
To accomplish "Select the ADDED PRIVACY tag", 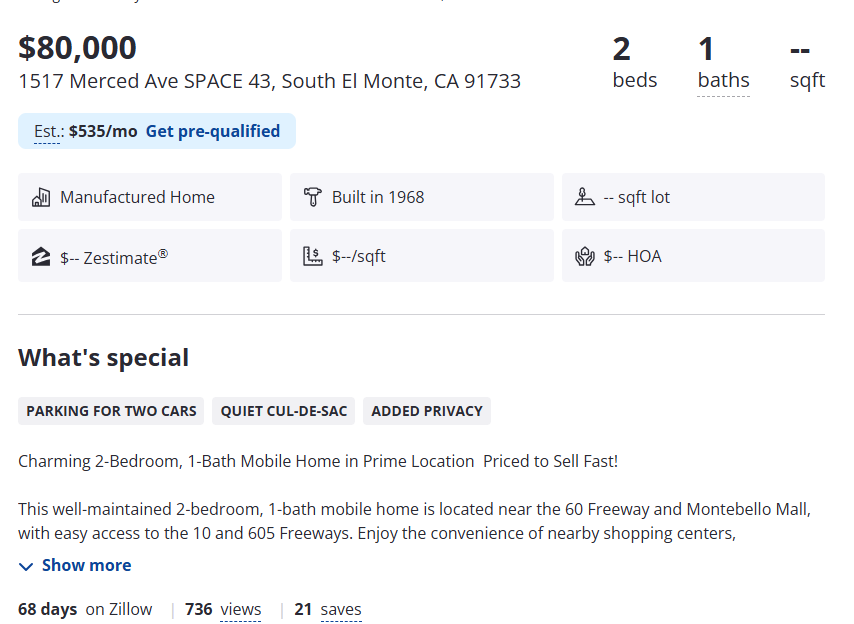I will point(427,411).
